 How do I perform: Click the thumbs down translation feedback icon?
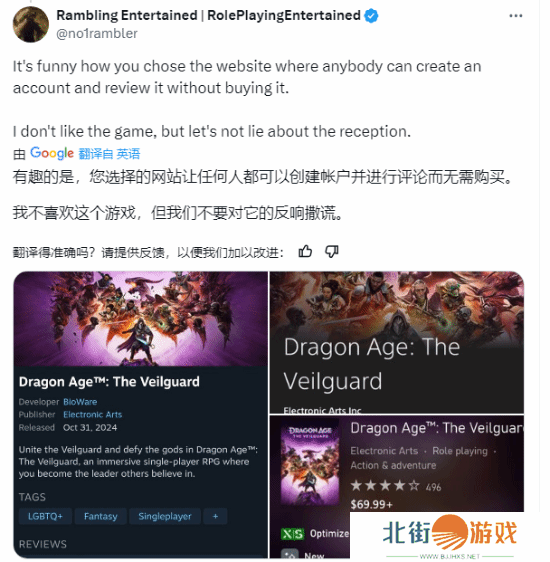pos(331,252)
